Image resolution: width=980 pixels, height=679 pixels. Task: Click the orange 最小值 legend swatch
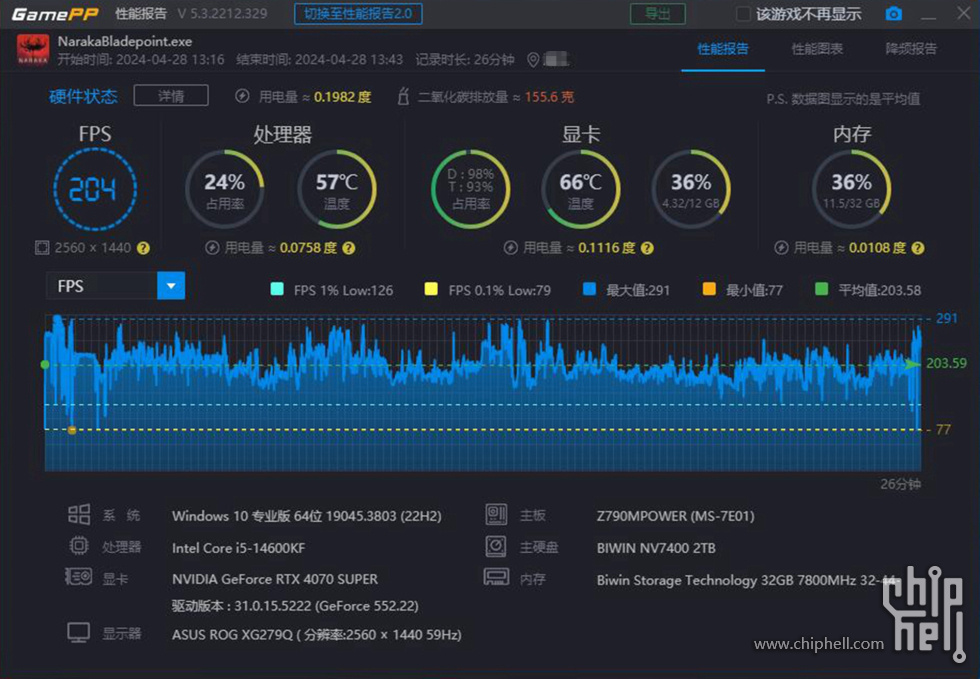(x=709, y=289)
